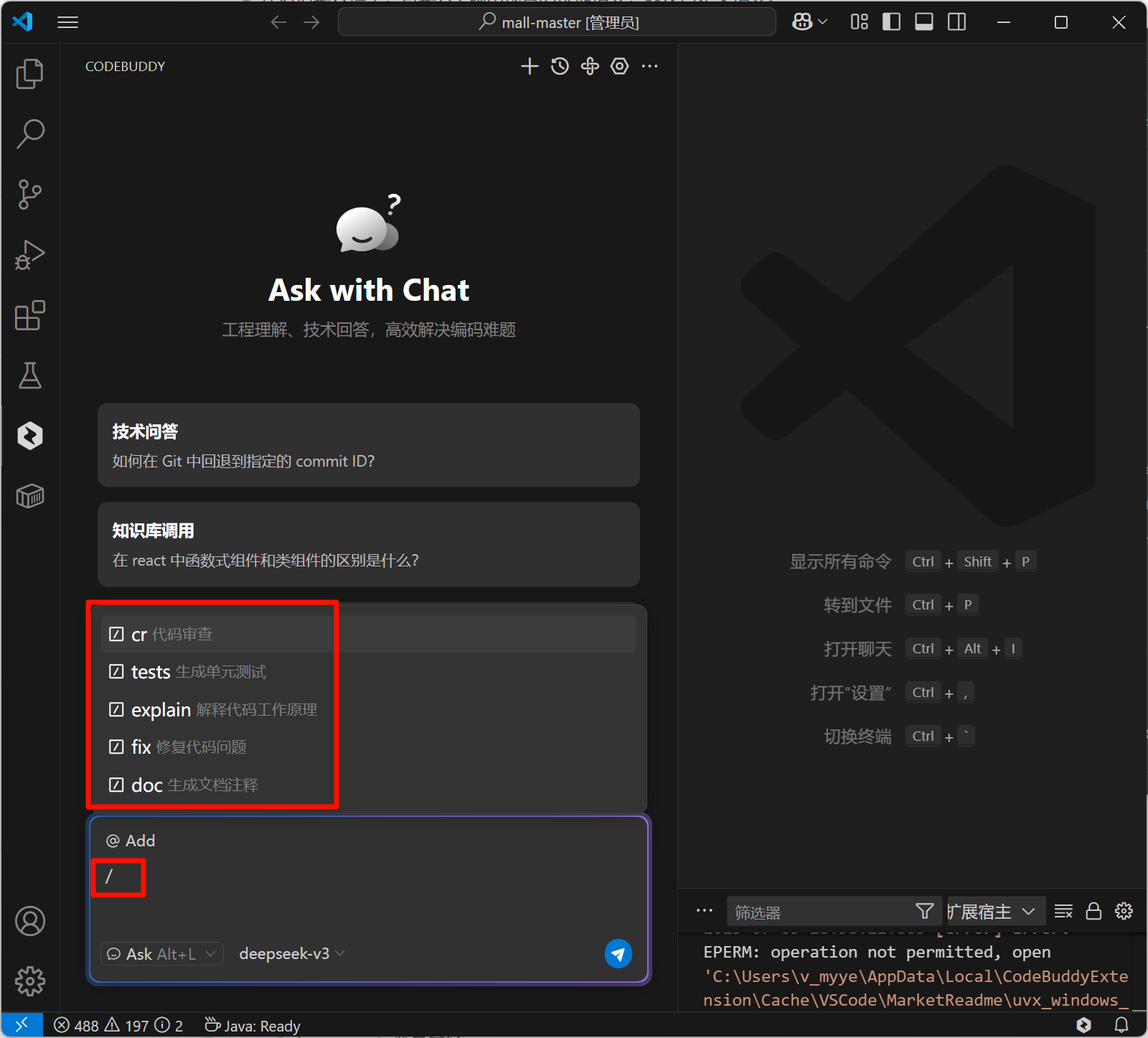Select the fix slash command
Image resolution: width=1148 pixels, height=1038 pixels.
[x=368, y=747]
